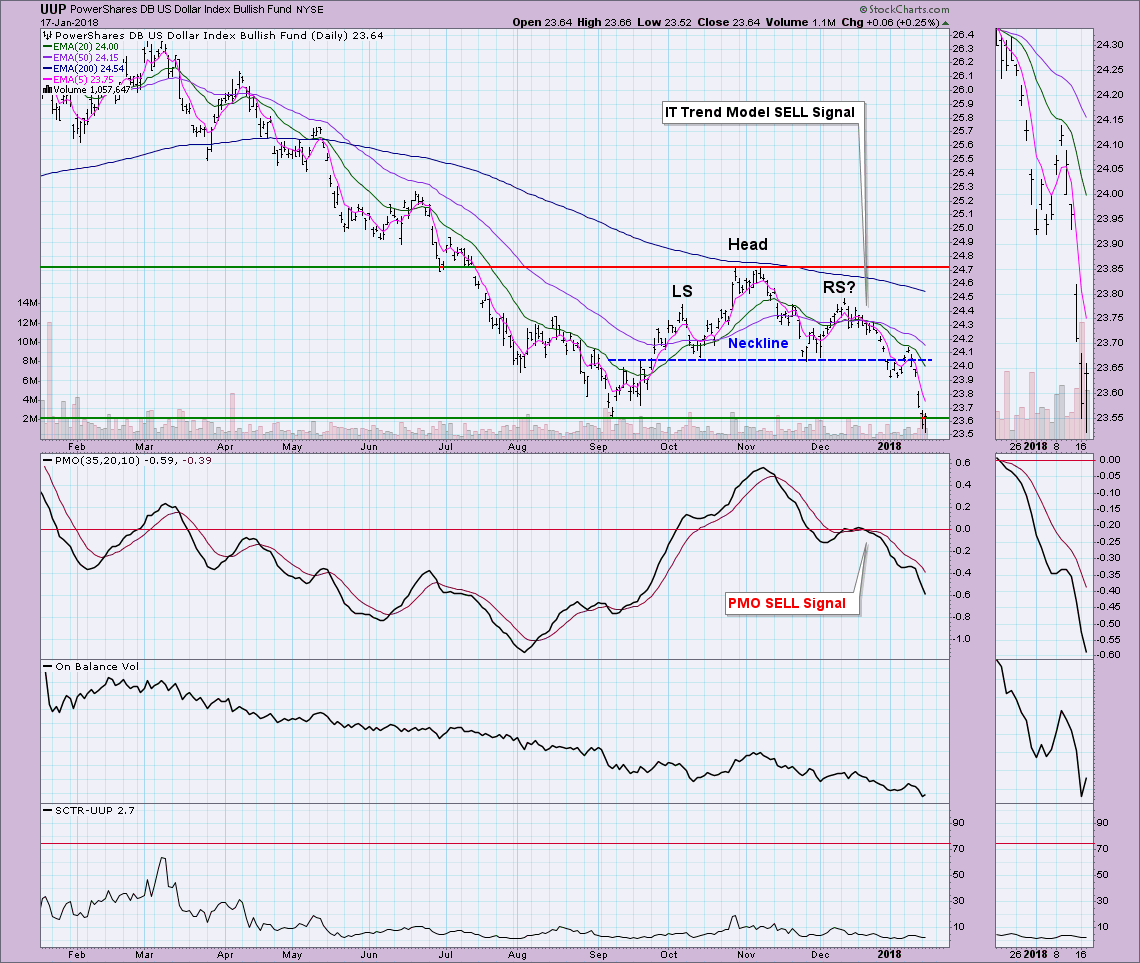
Task: Click the 2M volume axis label
Action: pos(31,419)
